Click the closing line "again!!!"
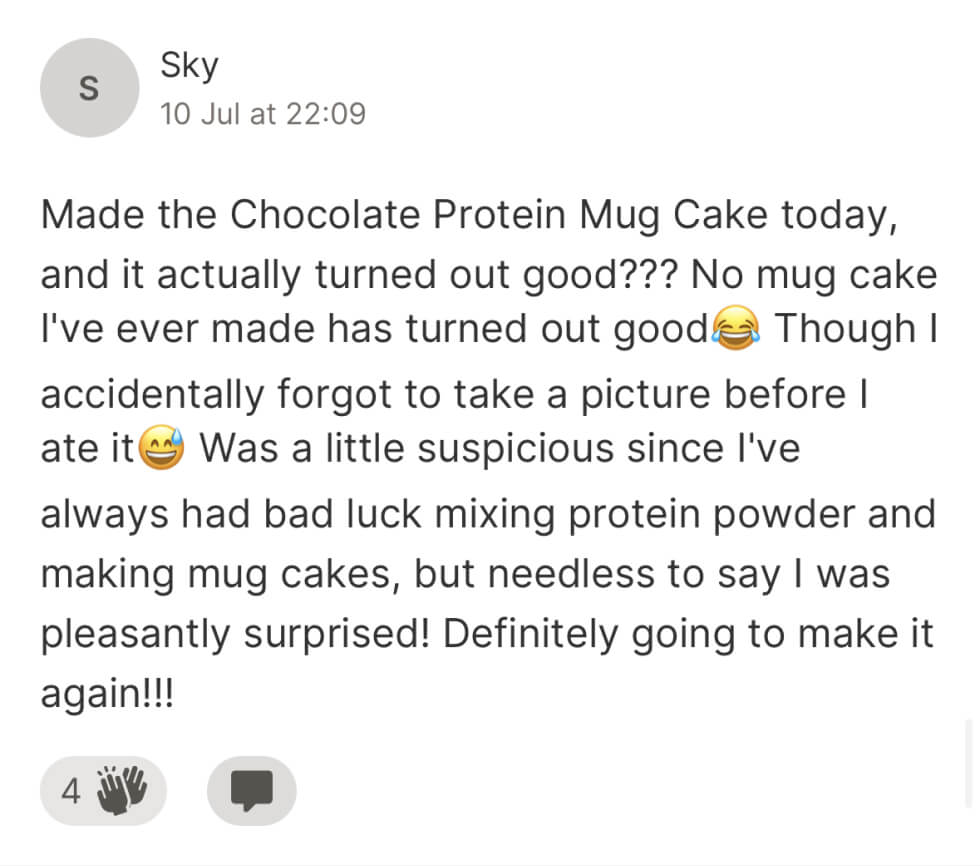Image resolution: width=980 pixels, height=866 pixels. 107,695
